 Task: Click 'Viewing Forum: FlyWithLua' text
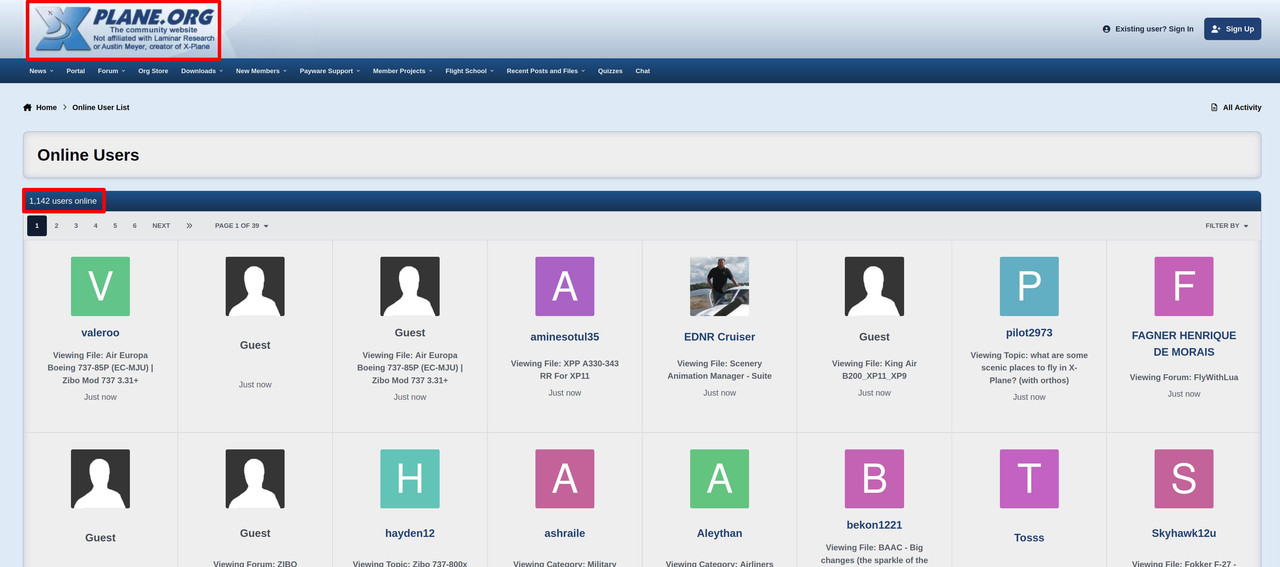pyautogui.click(x=1184, y=378)
